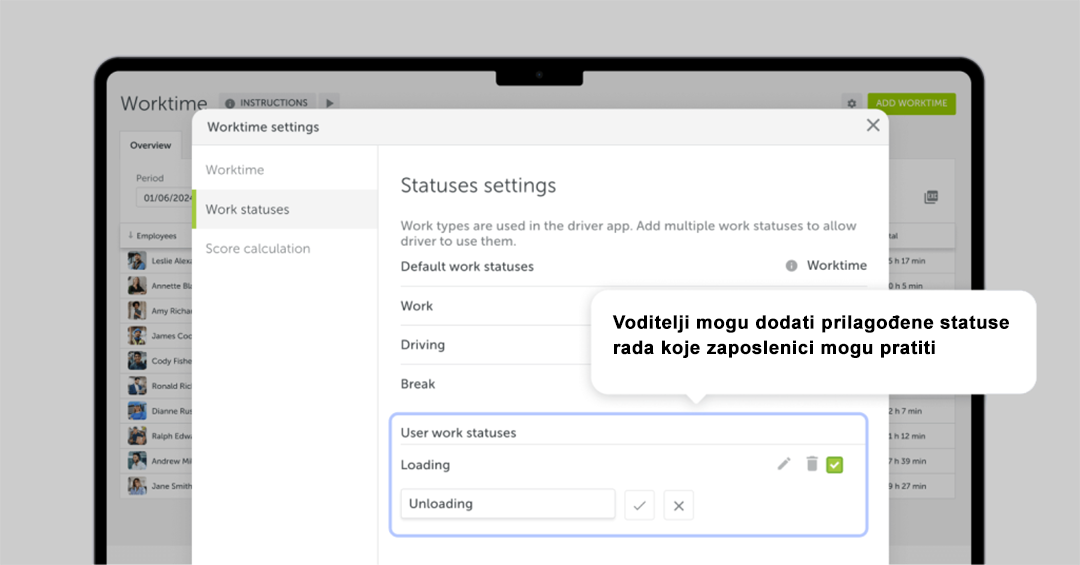The width and height of the screenshot is (1080, 565).
Task: Click the 2 h 7 min total value
Action: [x=906, y=411]
